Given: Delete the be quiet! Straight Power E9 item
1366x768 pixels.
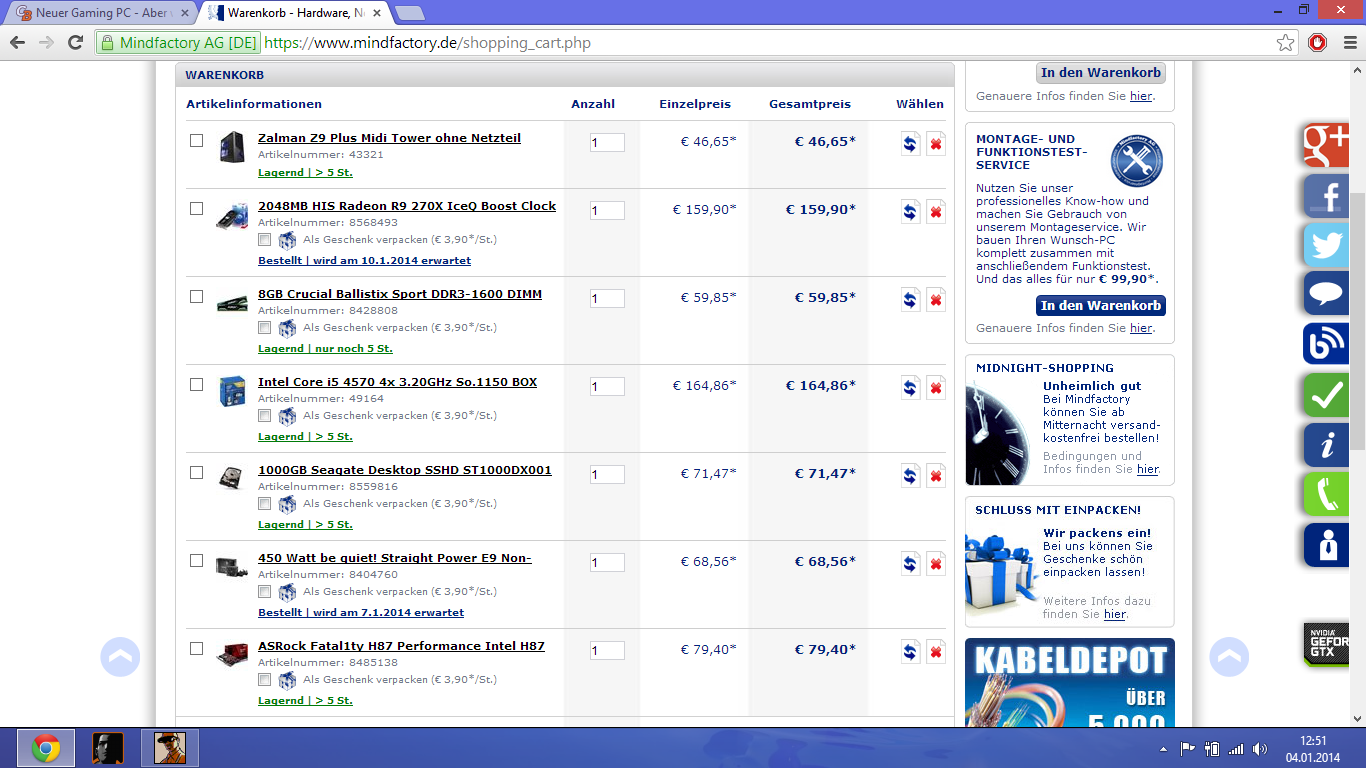Looking at the screenshot, I should point(936,564).
